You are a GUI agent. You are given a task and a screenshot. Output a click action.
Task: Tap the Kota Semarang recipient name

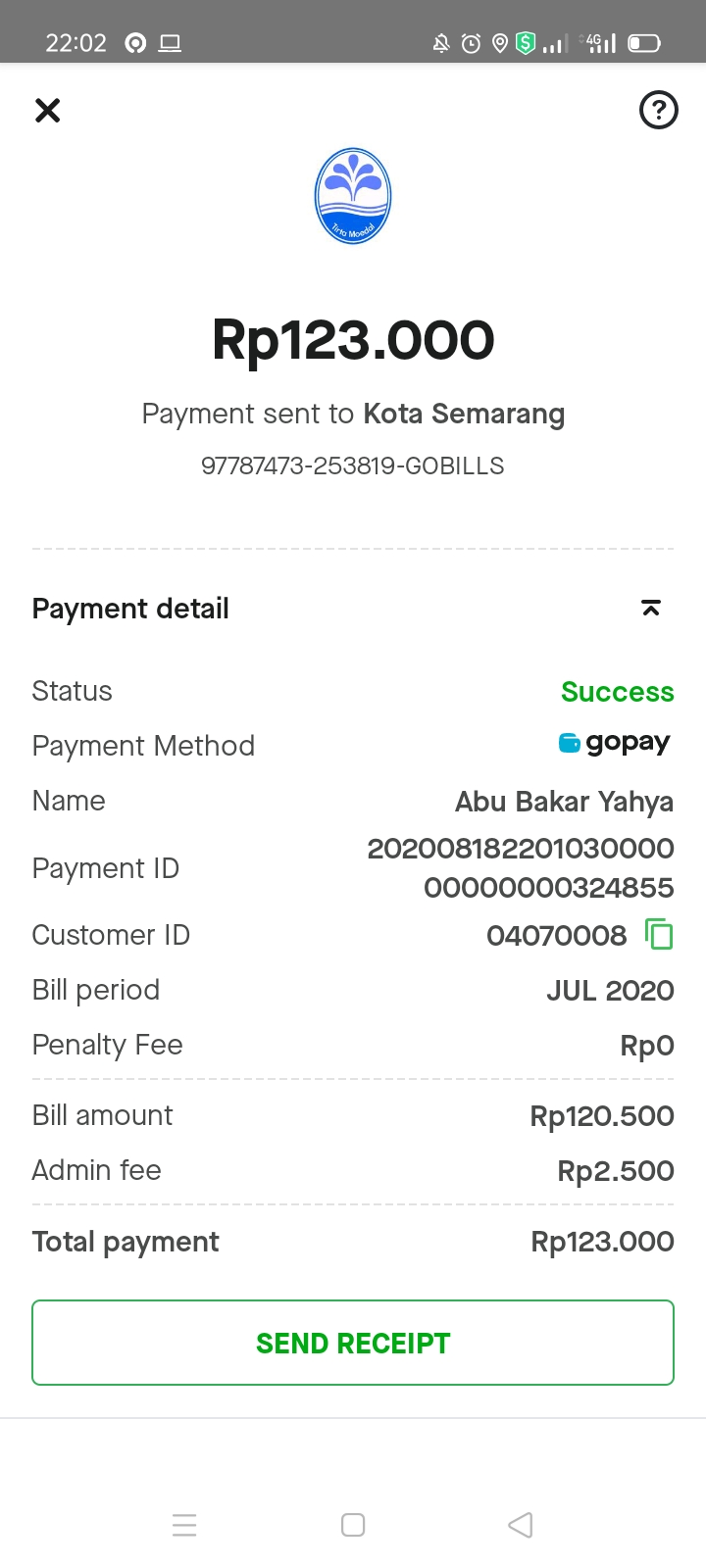(x=464, y=414)
